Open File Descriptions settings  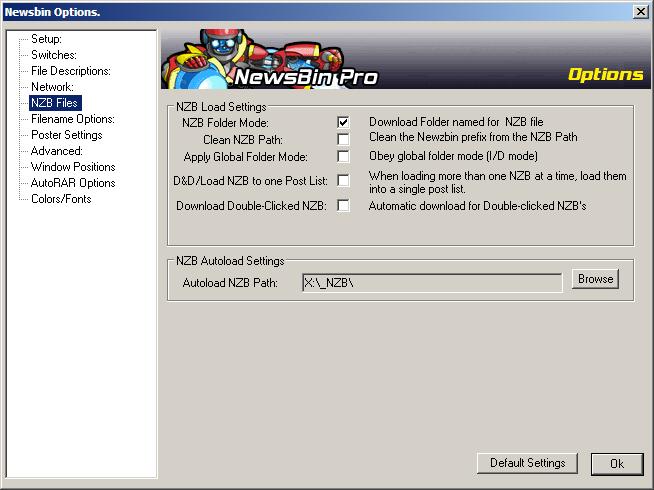pyautogui.click(x=70, y=71)
